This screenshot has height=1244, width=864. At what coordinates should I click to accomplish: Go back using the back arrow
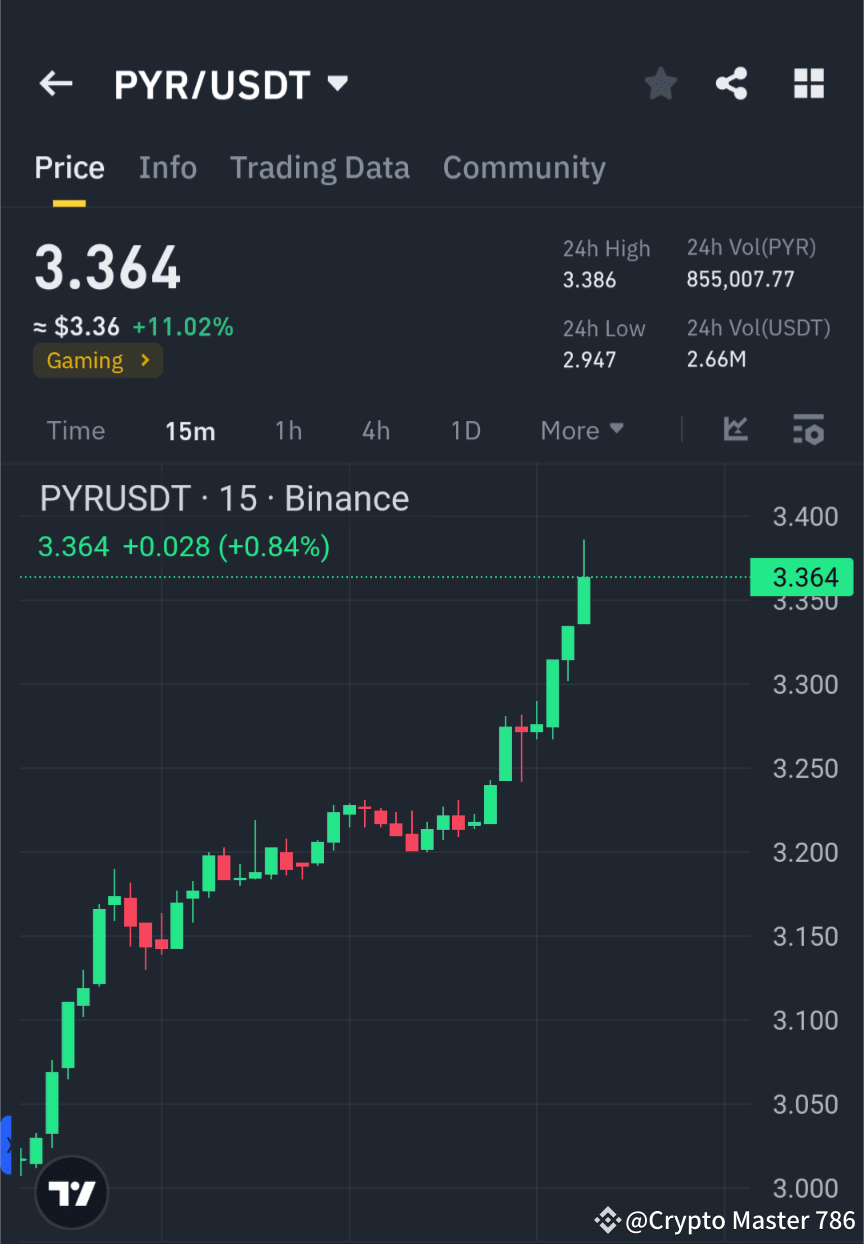[56, 84]
